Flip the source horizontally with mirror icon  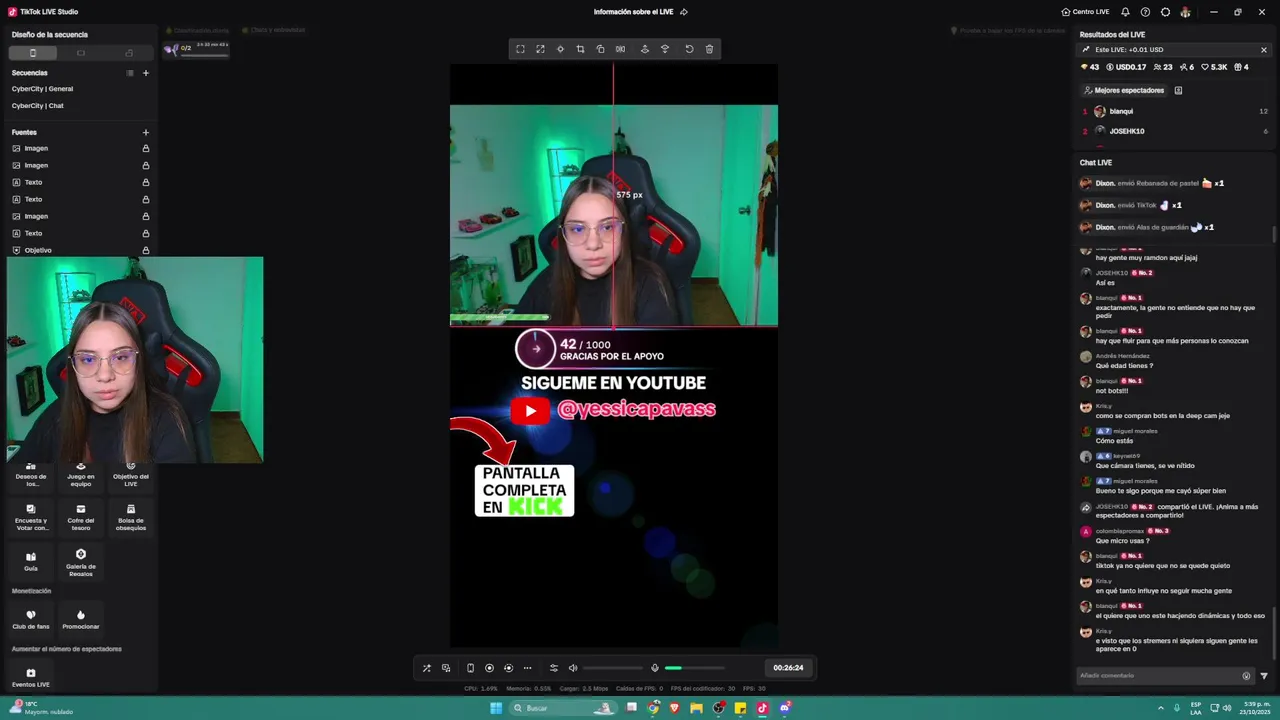click(x=620, y=49)
